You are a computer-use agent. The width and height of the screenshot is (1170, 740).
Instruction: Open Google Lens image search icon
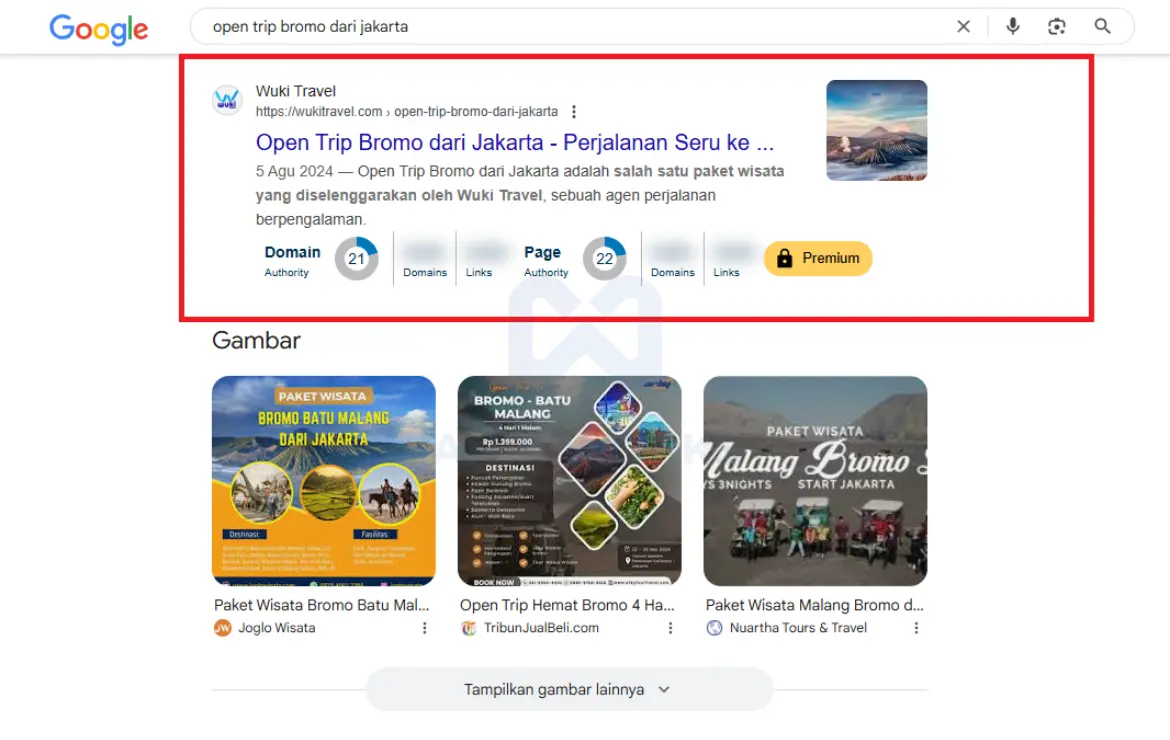1057,27
